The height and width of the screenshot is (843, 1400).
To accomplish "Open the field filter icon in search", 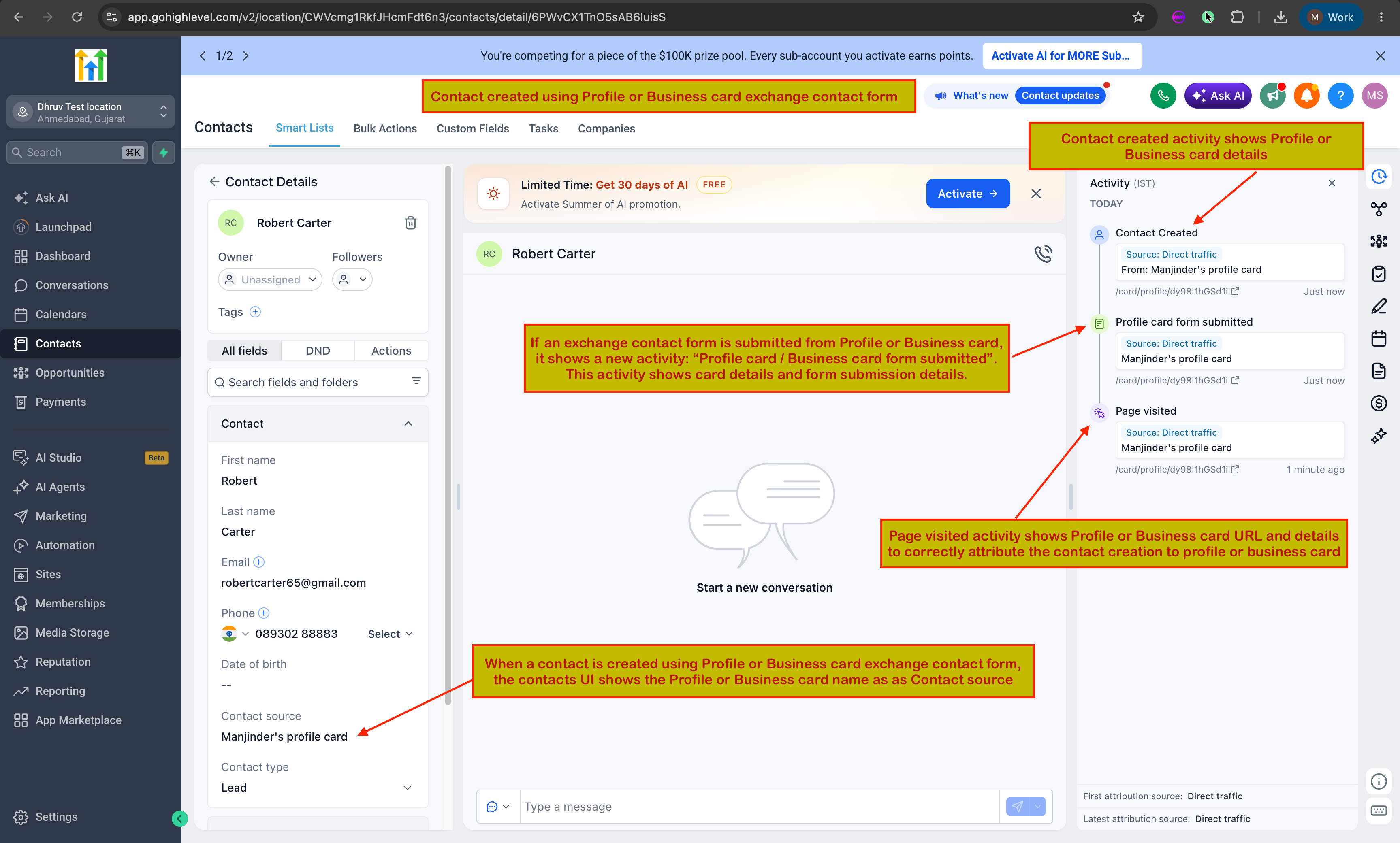I will pyautogui.click(x=416, y=381).
